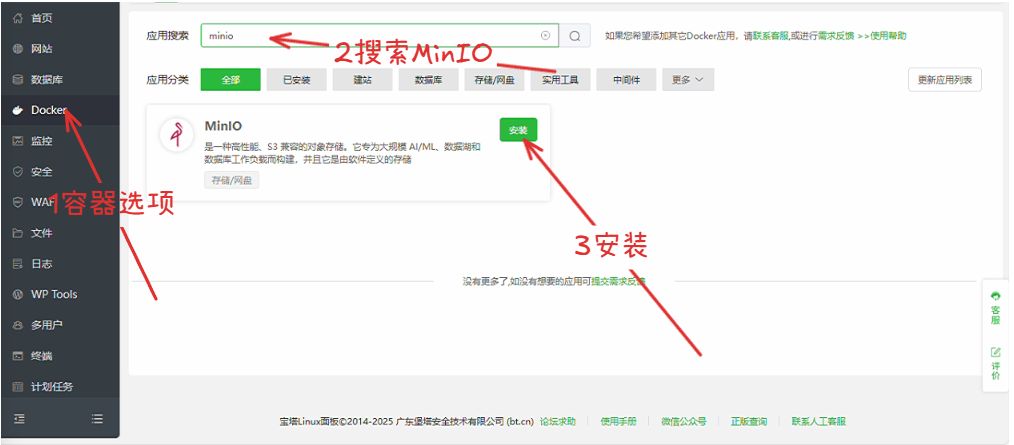Open 联系人工客服 footer link

point(819,422)
